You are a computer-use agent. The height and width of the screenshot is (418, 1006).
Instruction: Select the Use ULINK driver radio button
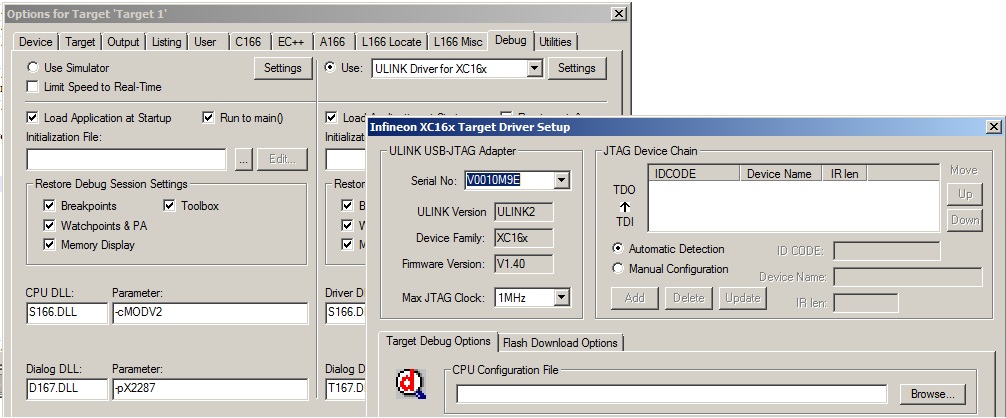pos(330,67)
